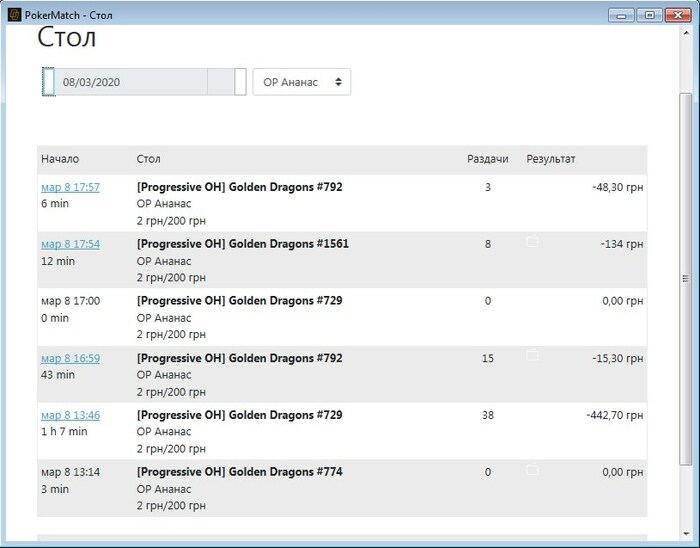
Task: Click the result -442,70 грн
Action: click(x=615, y=415)
